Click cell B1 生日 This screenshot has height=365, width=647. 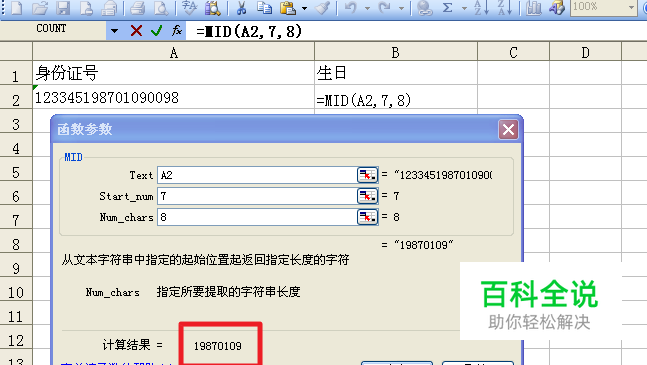point(396,73)
